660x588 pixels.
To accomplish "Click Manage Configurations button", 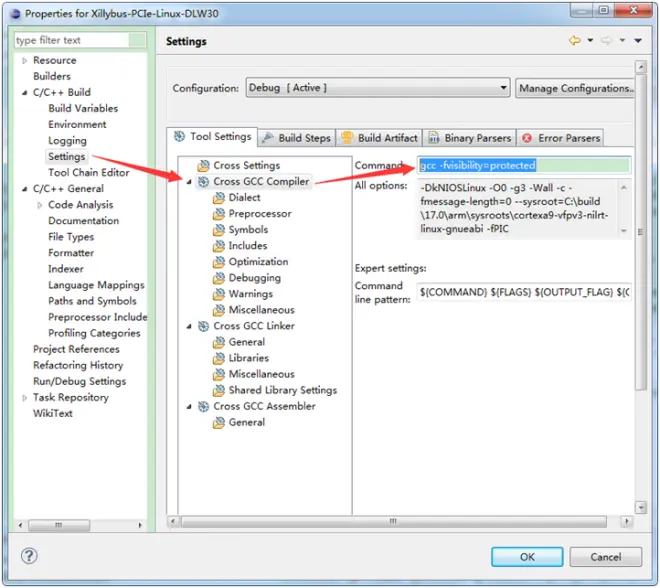I will pyautogui.click(x=575, y=88).
